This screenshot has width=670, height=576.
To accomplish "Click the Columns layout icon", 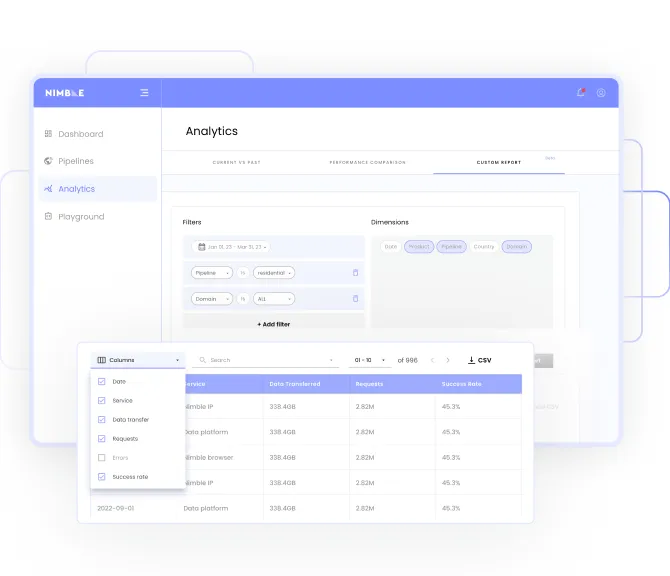I will pos(102,360).
